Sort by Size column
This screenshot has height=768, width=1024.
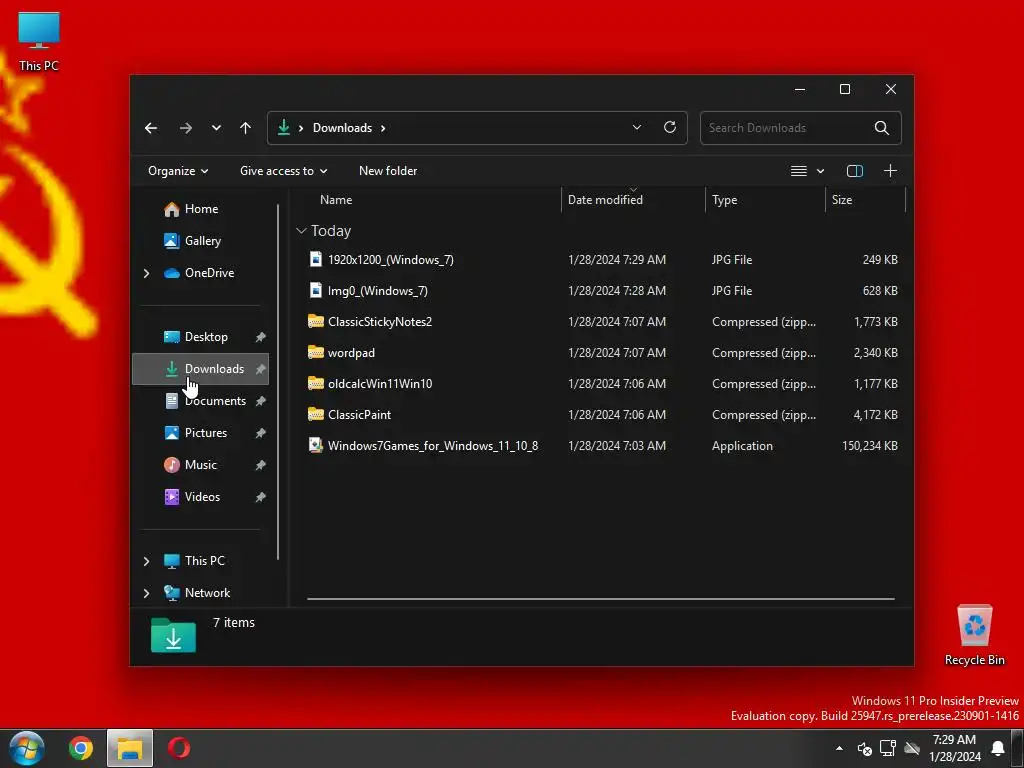(x=842, y=200)
